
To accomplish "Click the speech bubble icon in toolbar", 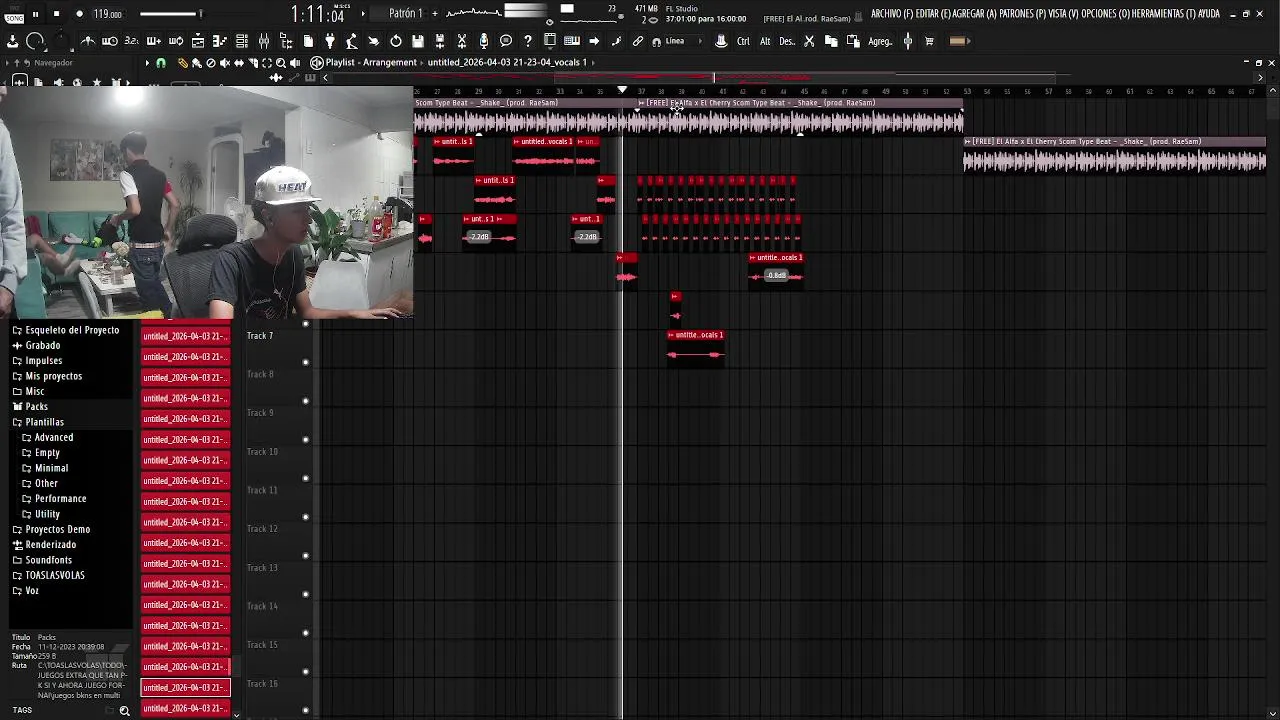I will point(506,41).
